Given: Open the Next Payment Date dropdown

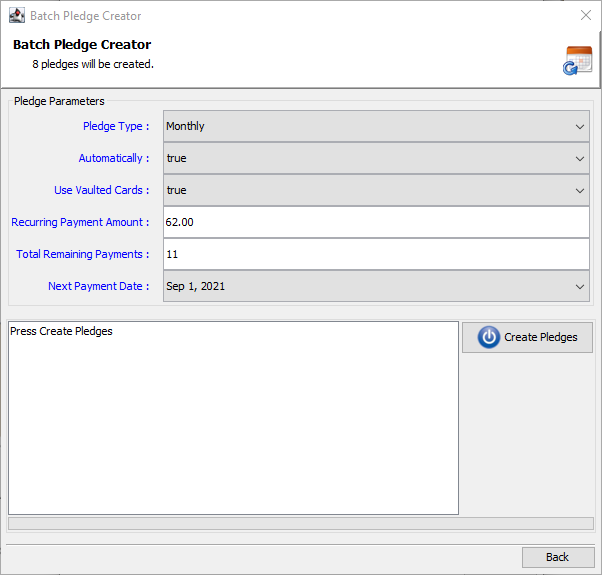Looking at the screenshot, I should click(376, 286).
